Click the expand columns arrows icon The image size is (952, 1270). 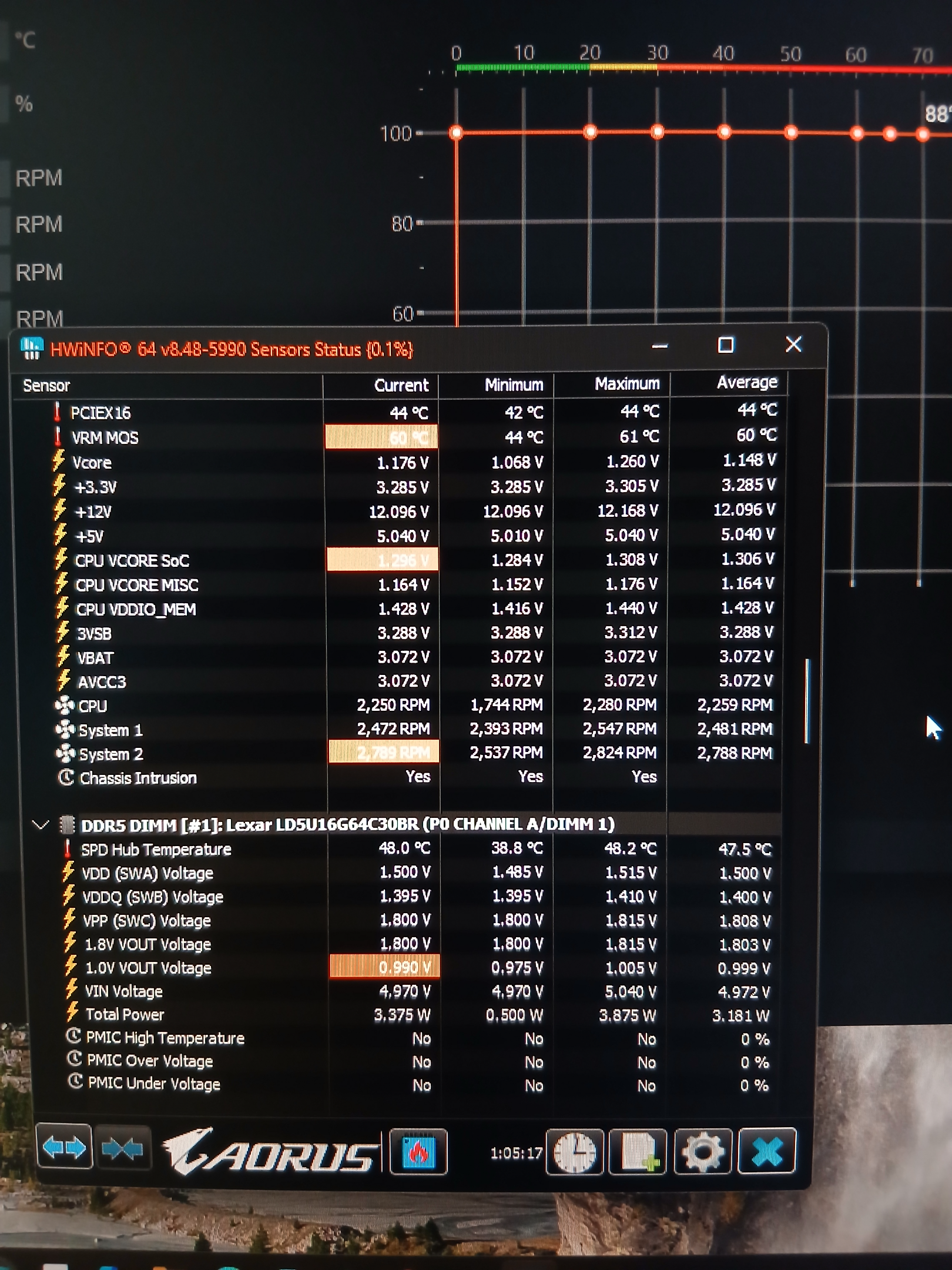(64, 1147)
